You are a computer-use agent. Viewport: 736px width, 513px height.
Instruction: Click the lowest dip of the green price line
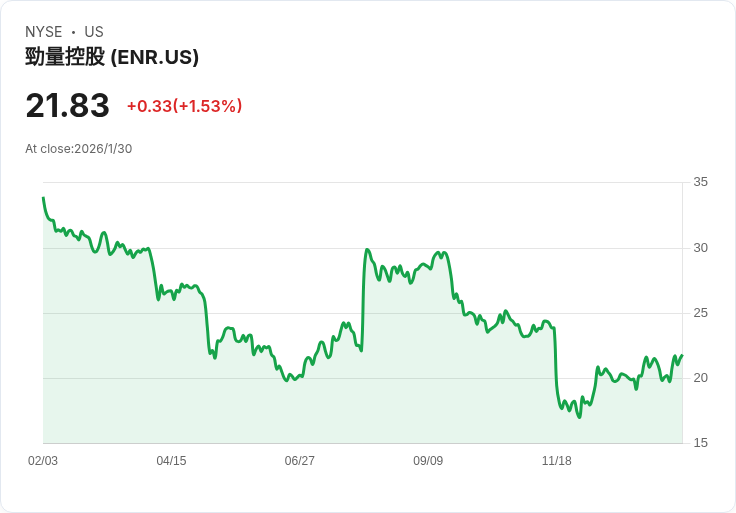point(579,417)
